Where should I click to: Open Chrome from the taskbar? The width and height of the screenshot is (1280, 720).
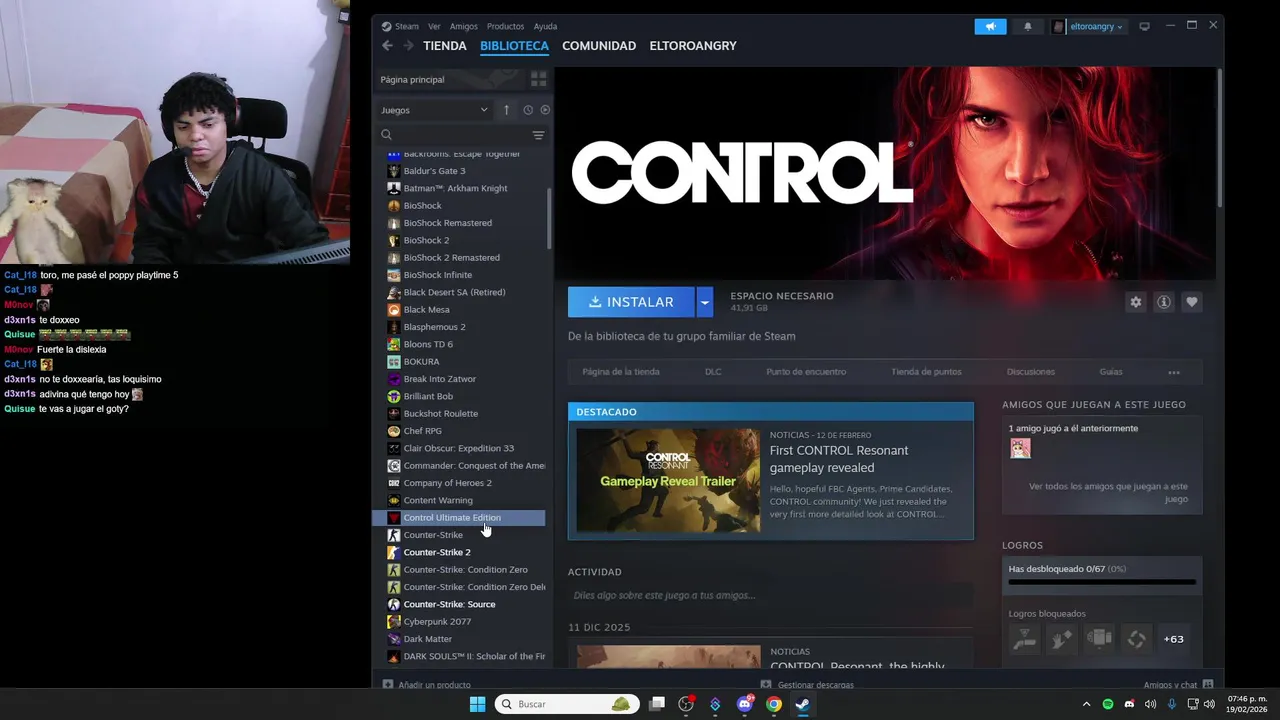click(x=773, y=704)
